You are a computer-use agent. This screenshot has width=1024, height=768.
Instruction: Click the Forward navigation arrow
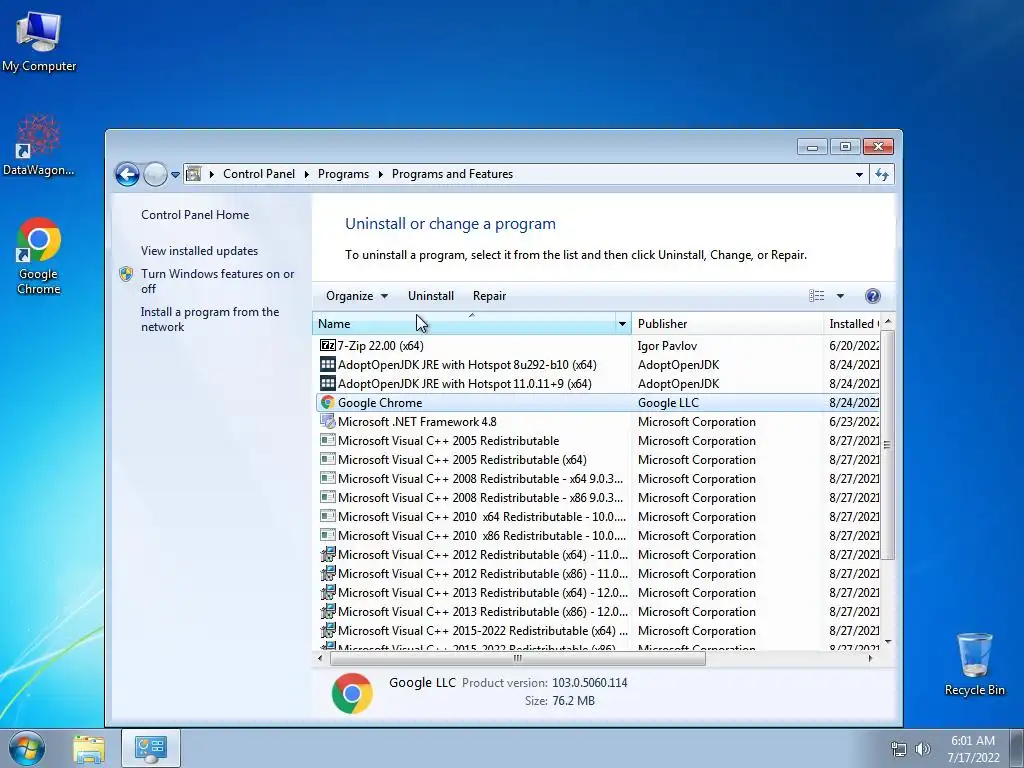click(x=155, y=174)
